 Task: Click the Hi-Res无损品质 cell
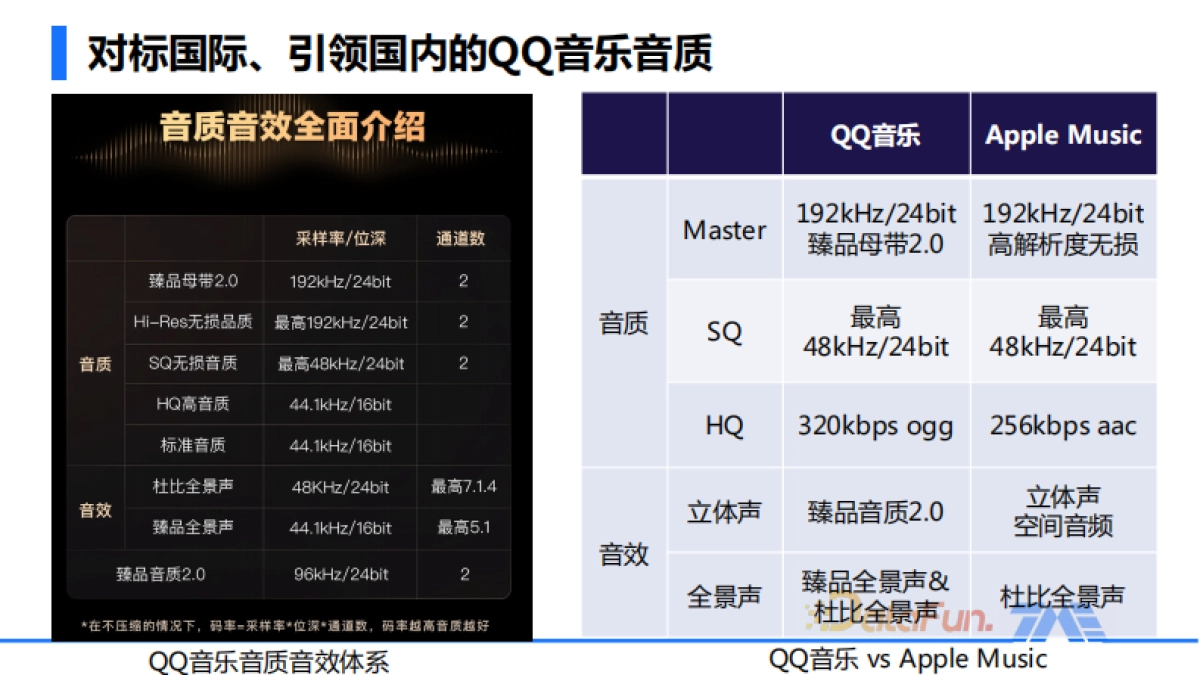click(193, 322)
